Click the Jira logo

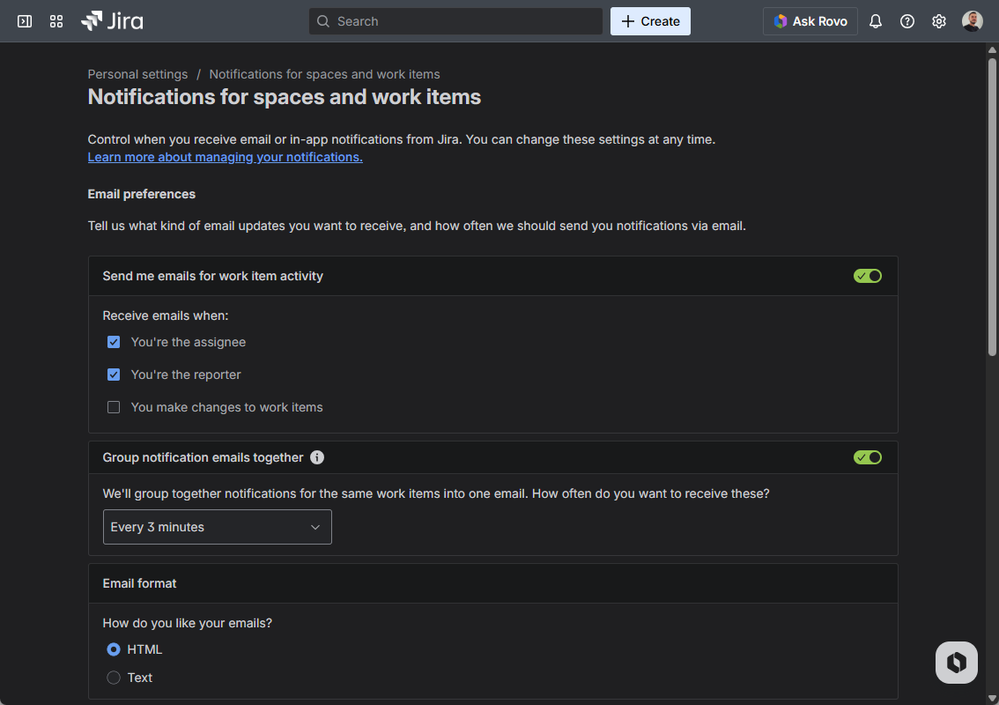point(112,21)
